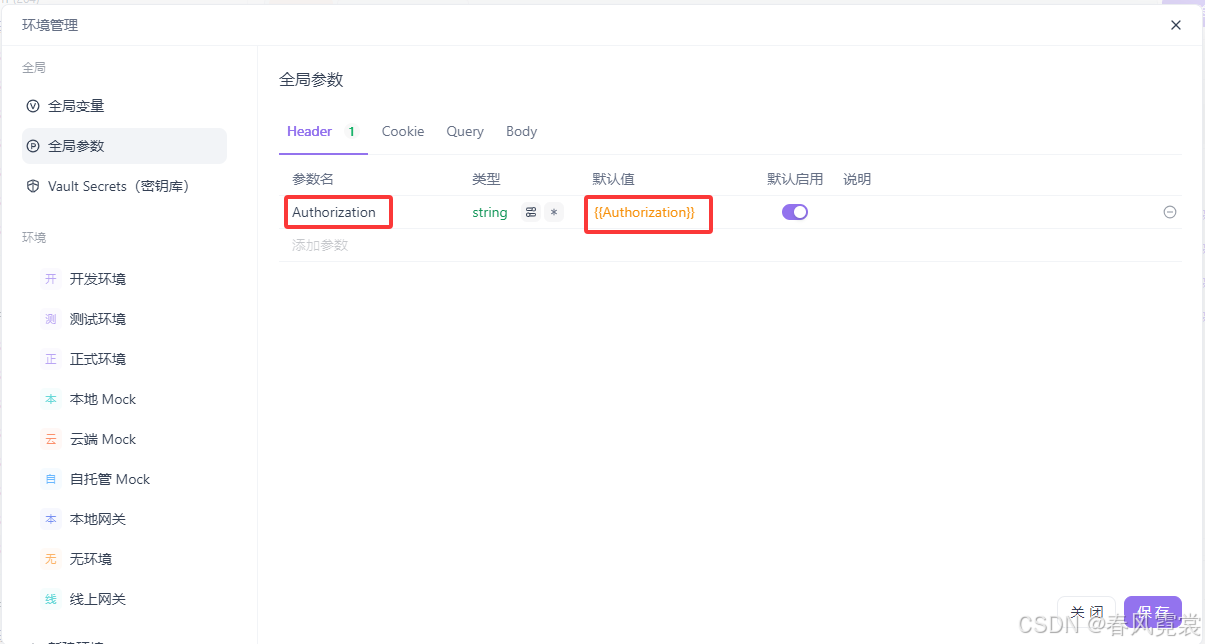This screenshot has width=1205, height=644.
Task: Click the 无 badge icon for 无环境
Action: (x=51, y=559)
